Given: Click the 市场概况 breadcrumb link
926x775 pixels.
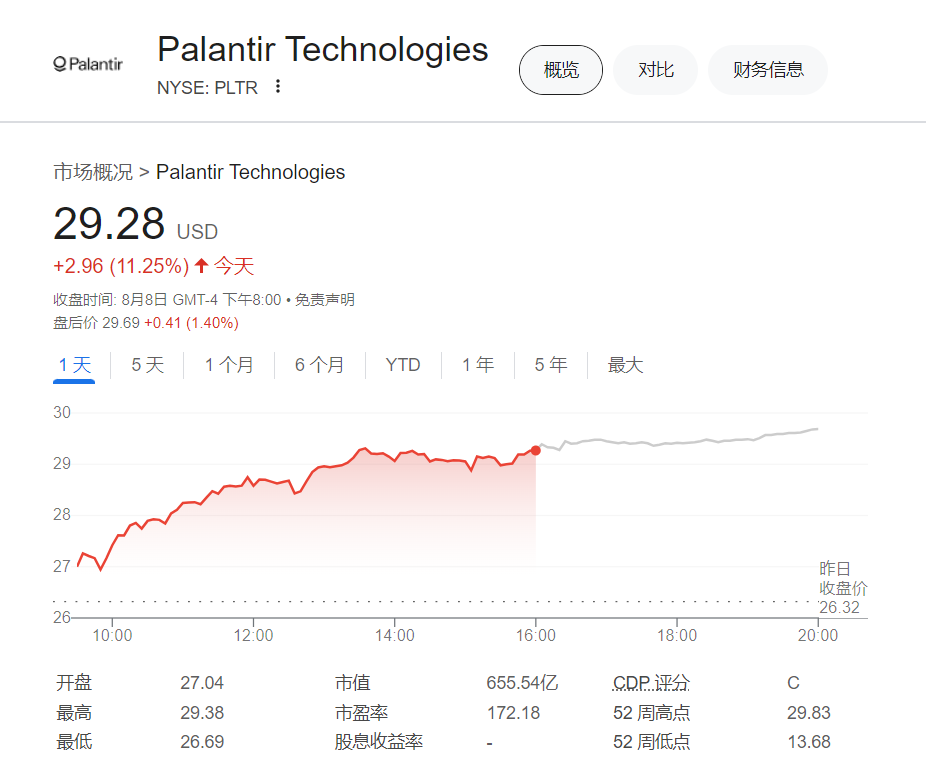Looking at the screenshot, I should tap(92, 172).
